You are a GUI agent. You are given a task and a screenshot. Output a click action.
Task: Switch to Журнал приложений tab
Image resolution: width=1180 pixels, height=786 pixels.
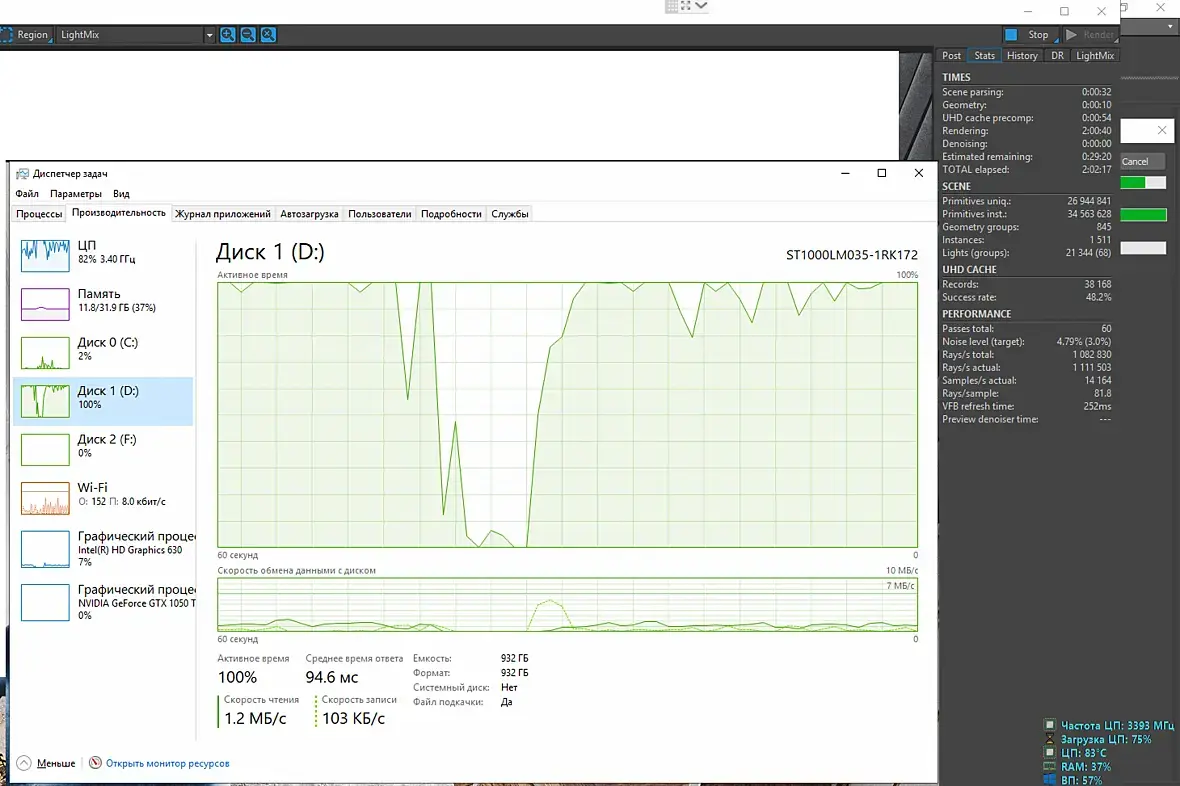tap(223, 214)
